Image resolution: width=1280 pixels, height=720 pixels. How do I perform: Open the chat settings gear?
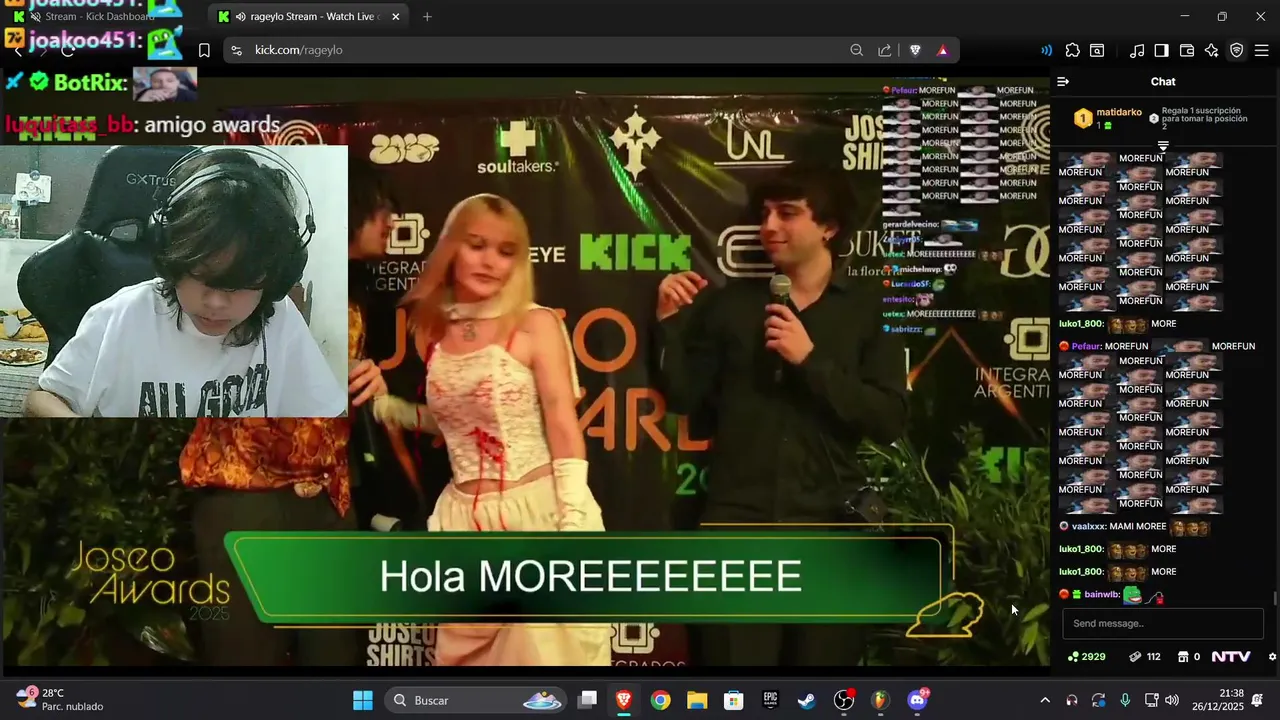tap(1272, 657)
